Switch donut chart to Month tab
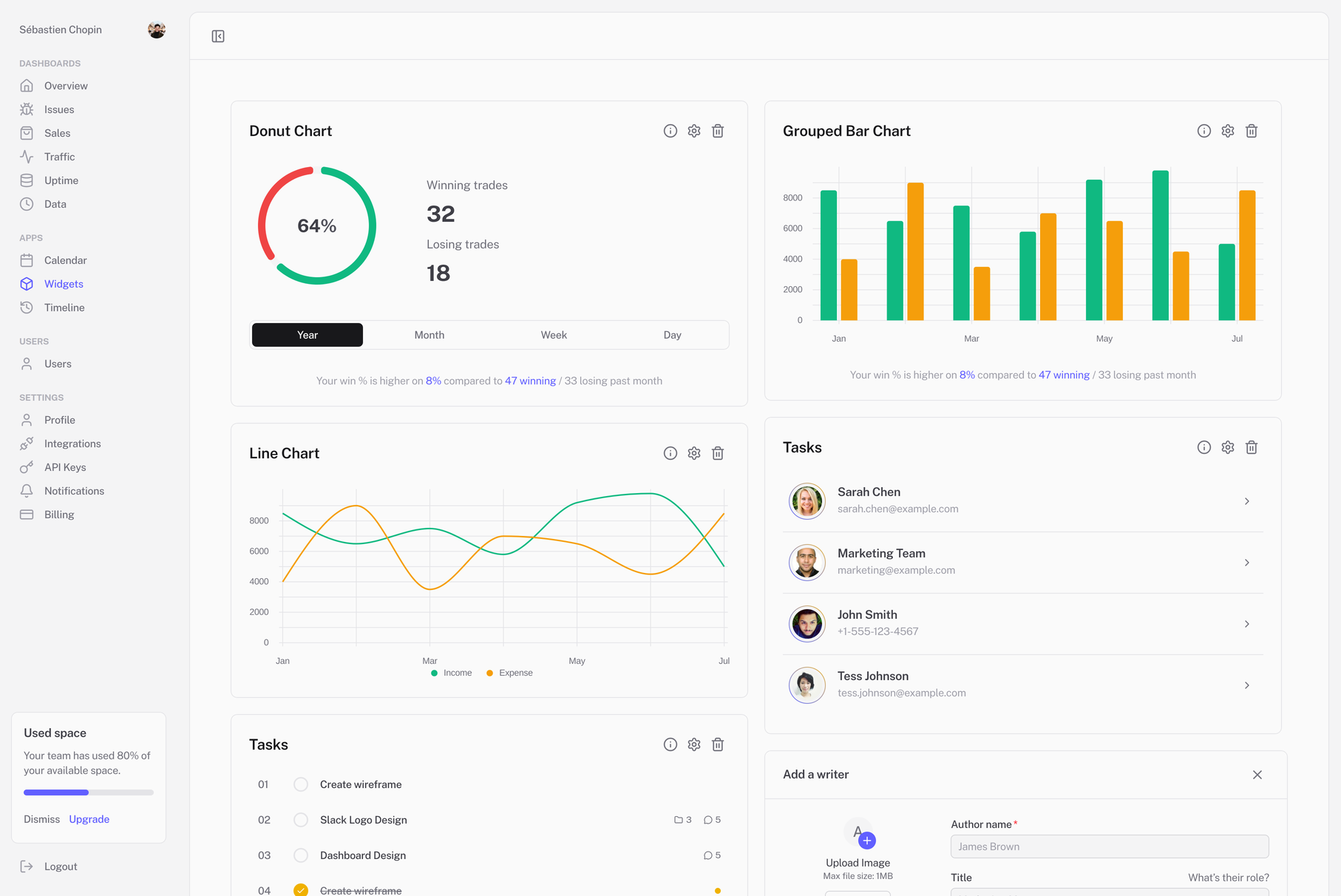Screen dimensions: 1341x896 coord(429,335)
